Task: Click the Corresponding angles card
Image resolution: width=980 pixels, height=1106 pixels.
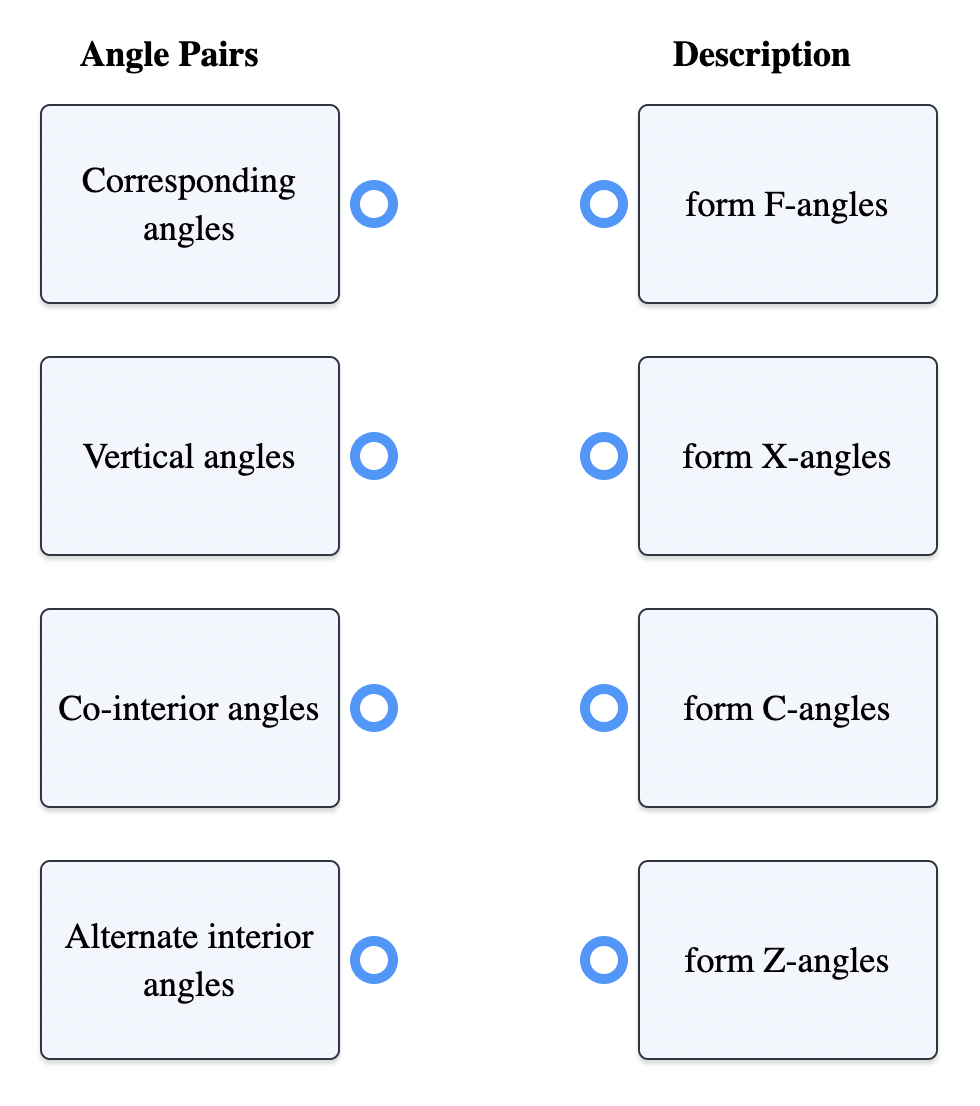Action: tap(189, 204)
